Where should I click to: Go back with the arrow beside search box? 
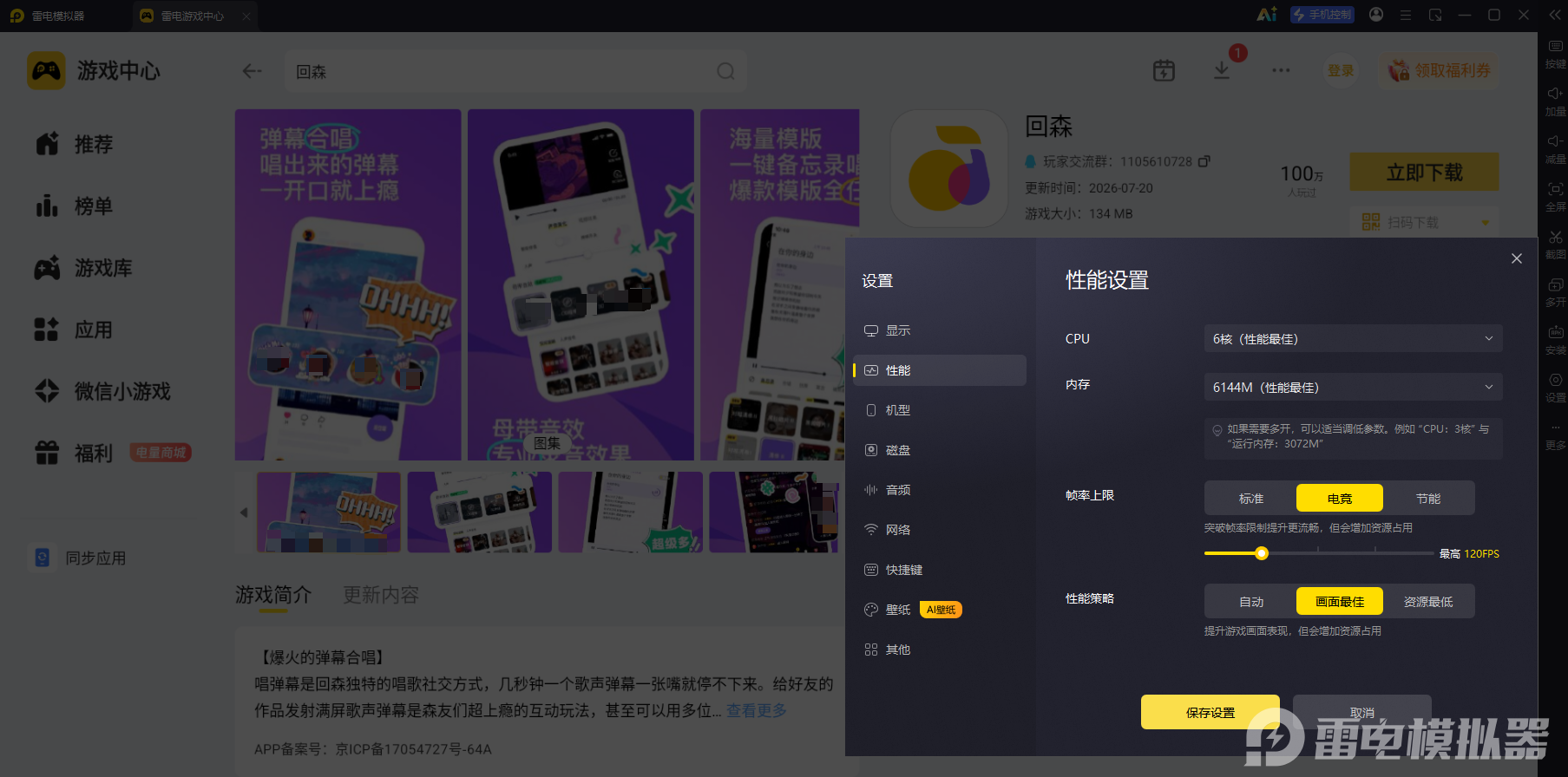pos(252,71)
